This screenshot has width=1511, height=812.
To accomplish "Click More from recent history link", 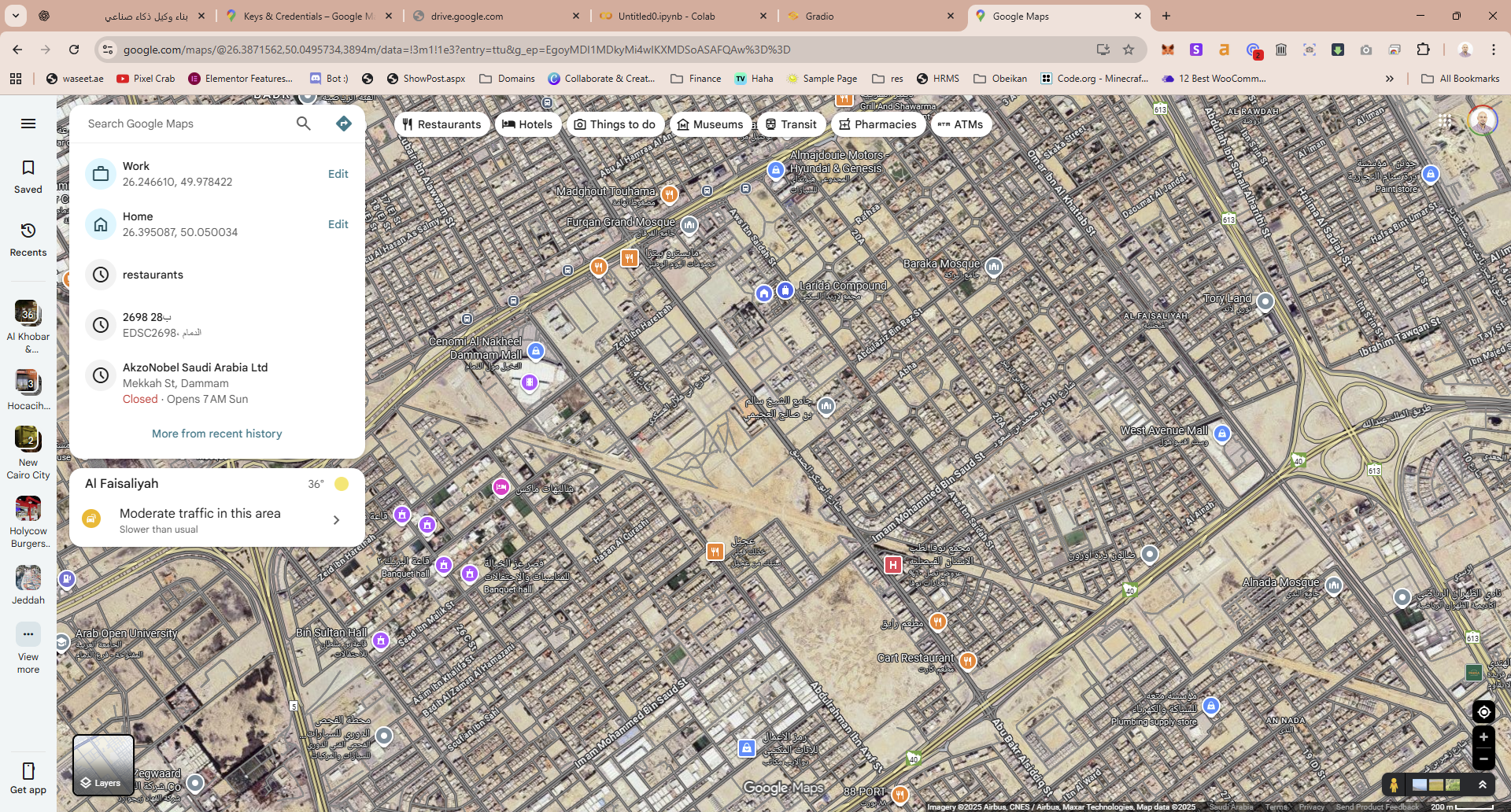I will (216, 434).
